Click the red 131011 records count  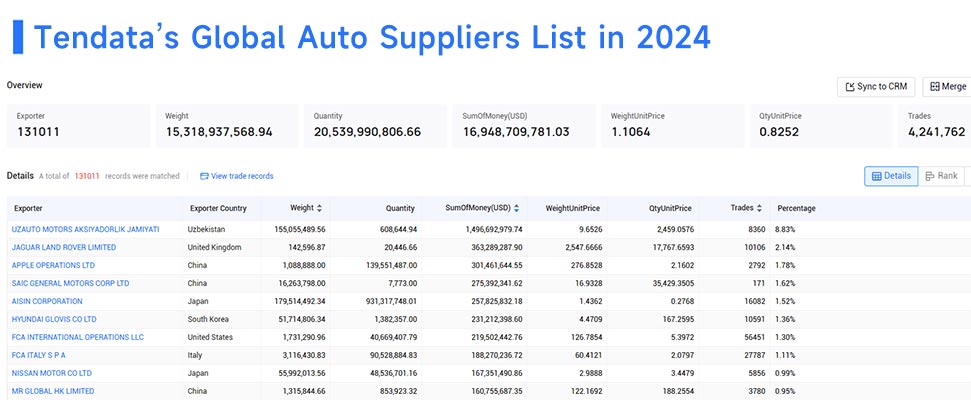87,176
